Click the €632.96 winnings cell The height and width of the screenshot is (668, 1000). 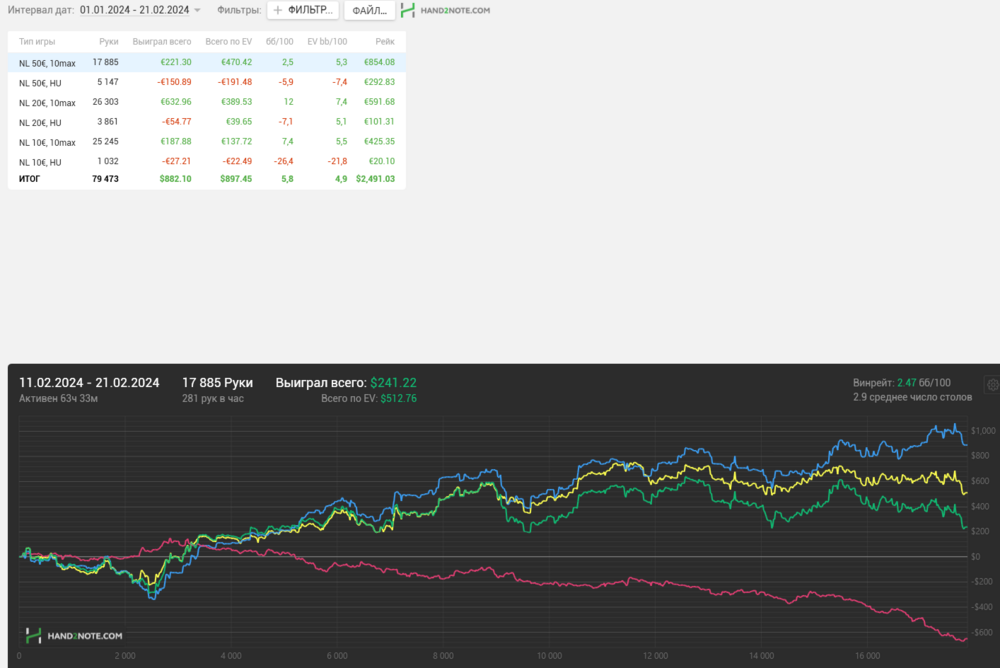tap(176, 101)
